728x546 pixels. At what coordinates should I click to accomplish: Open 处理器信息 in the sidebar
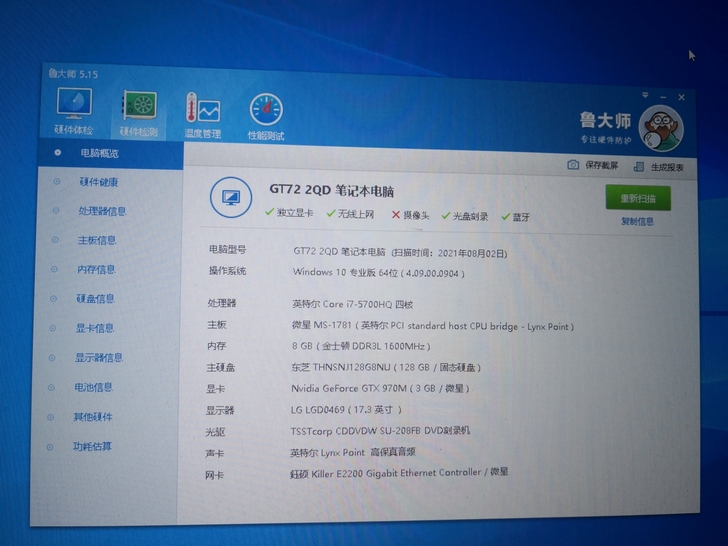click(x=102, y=211)
